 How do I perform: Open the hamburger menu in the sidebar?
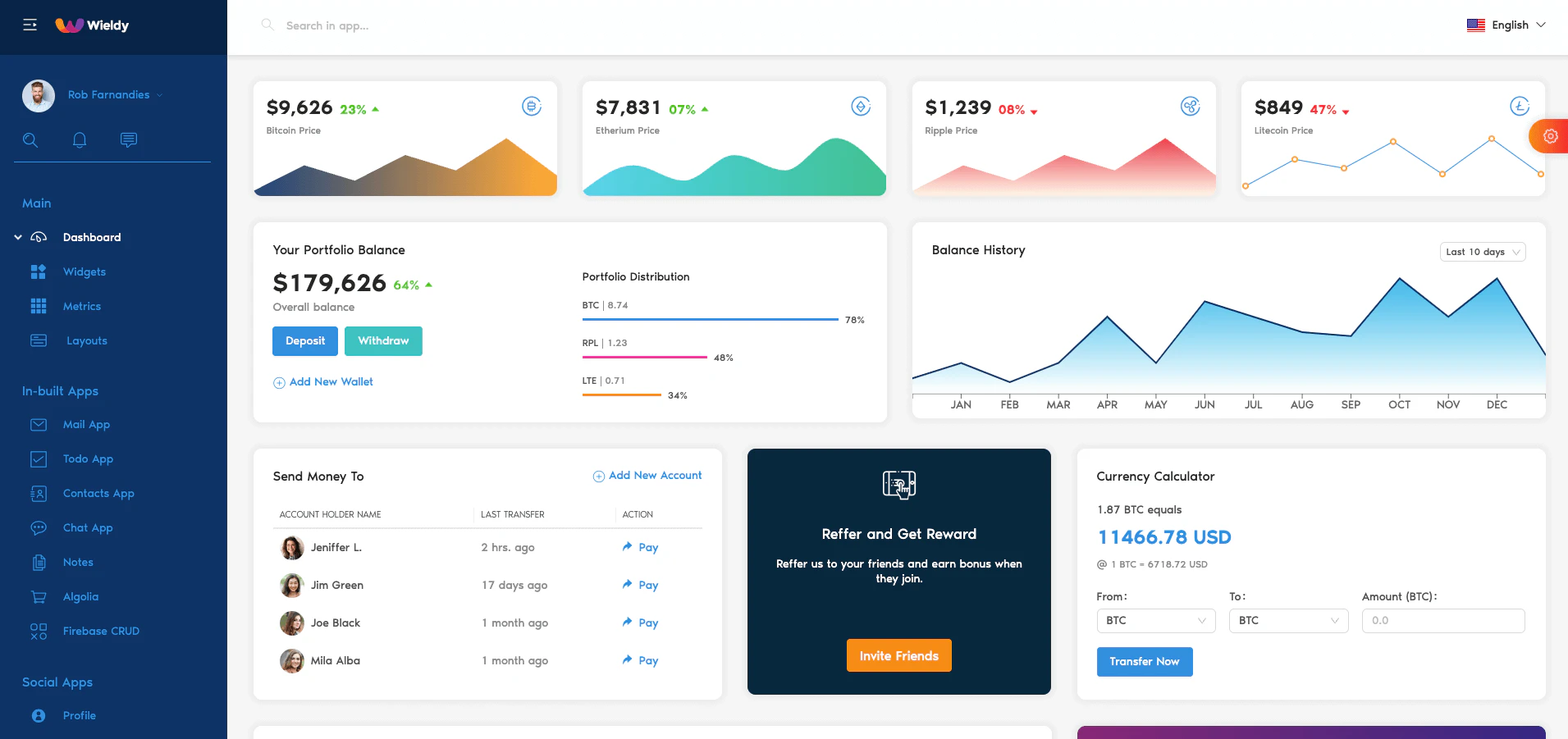(30, 25)
